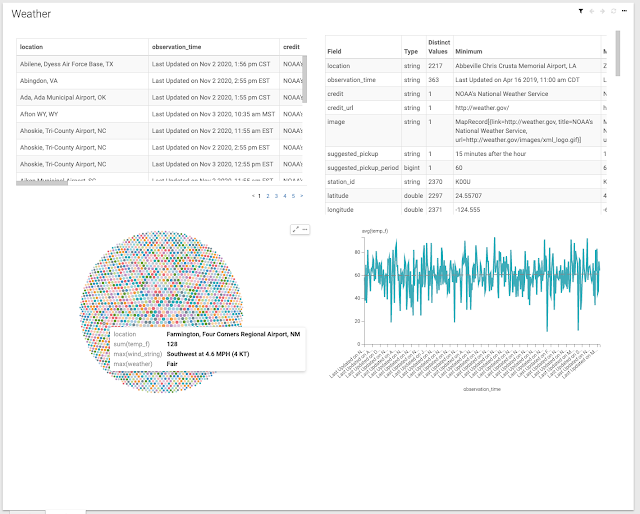The height and width of the screenshot is (514, 640).
Task: Click the Nov 2 2020, 1:56 pm CST cell
Action: [214, 64]
